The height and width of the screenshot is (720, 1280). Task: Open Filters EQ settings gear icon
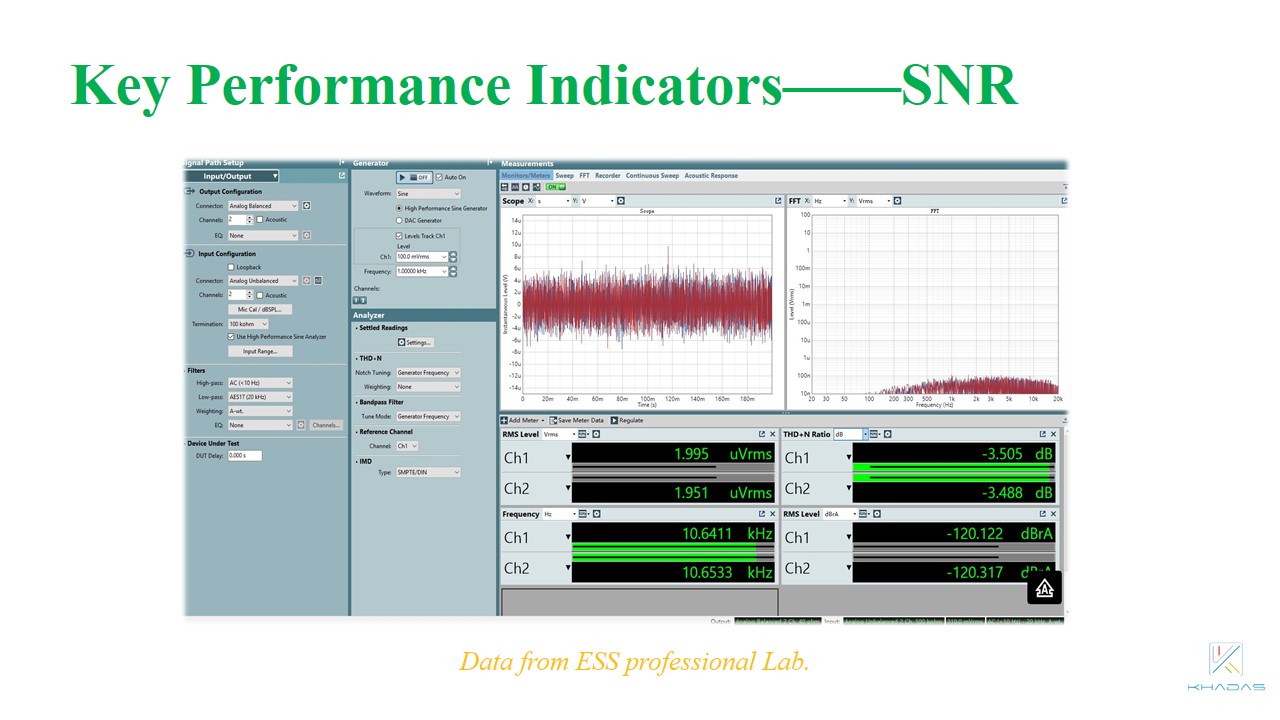pyautogui.click(x=300, y=425)
